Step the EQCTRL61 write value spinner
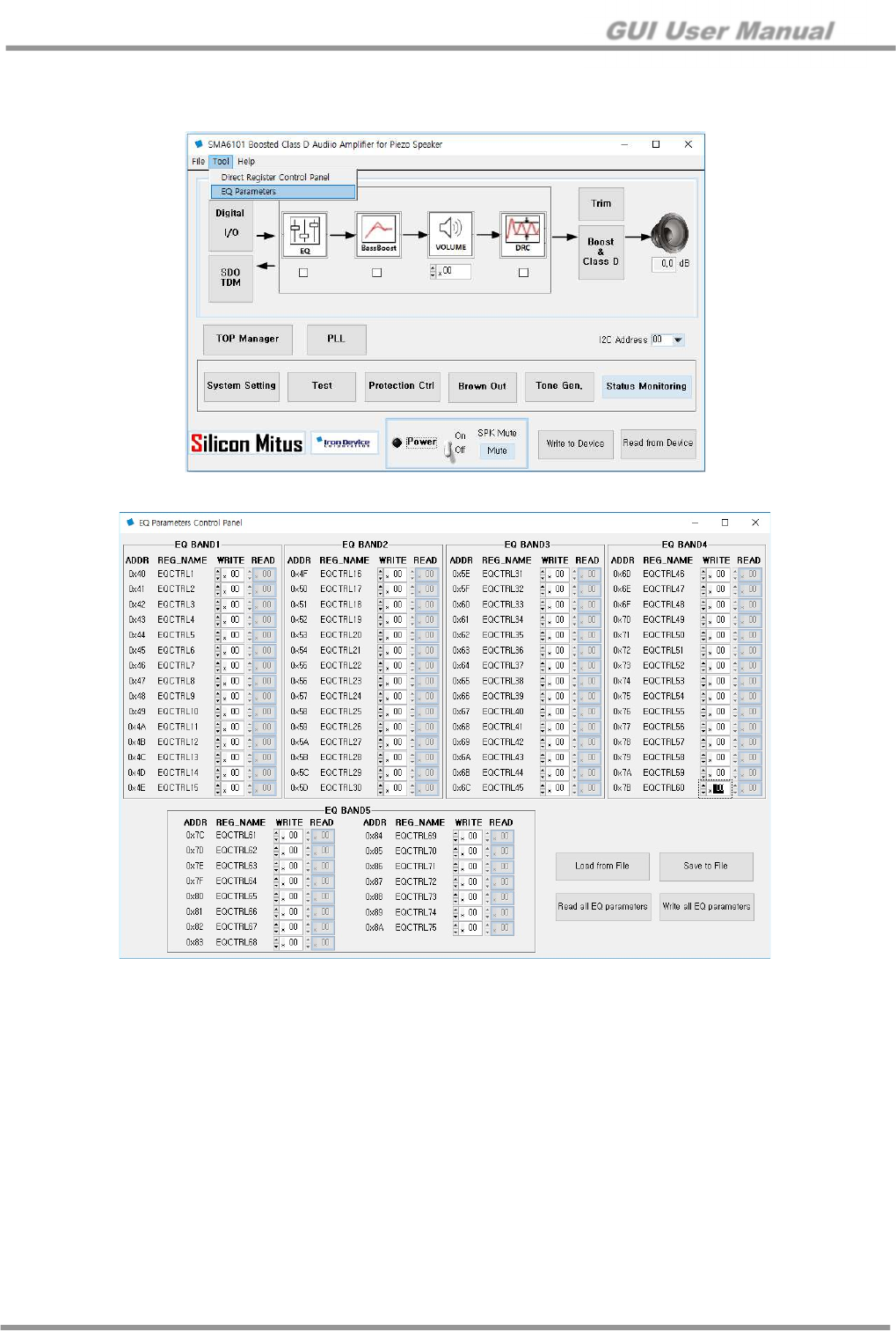Screen dimensions: 896x1331 point(276,836)
